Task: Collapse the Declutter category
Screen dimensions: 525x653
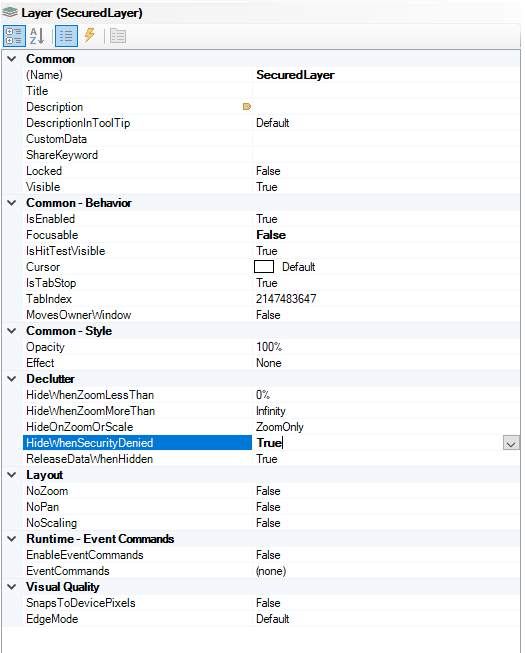Action: [12, 379]
